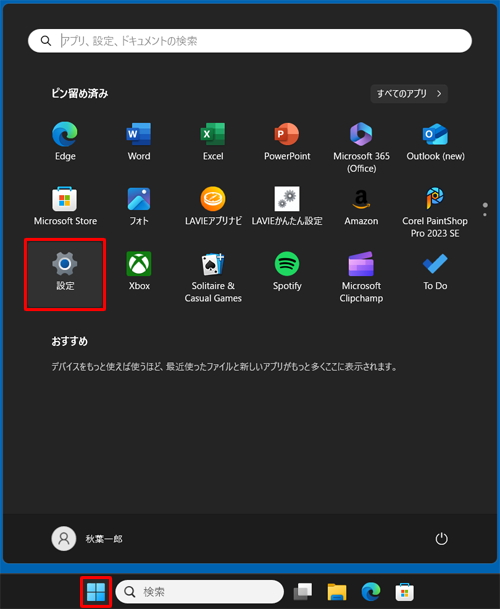Open the power options button
Screen dimensions: 500x609
(441, 539)
